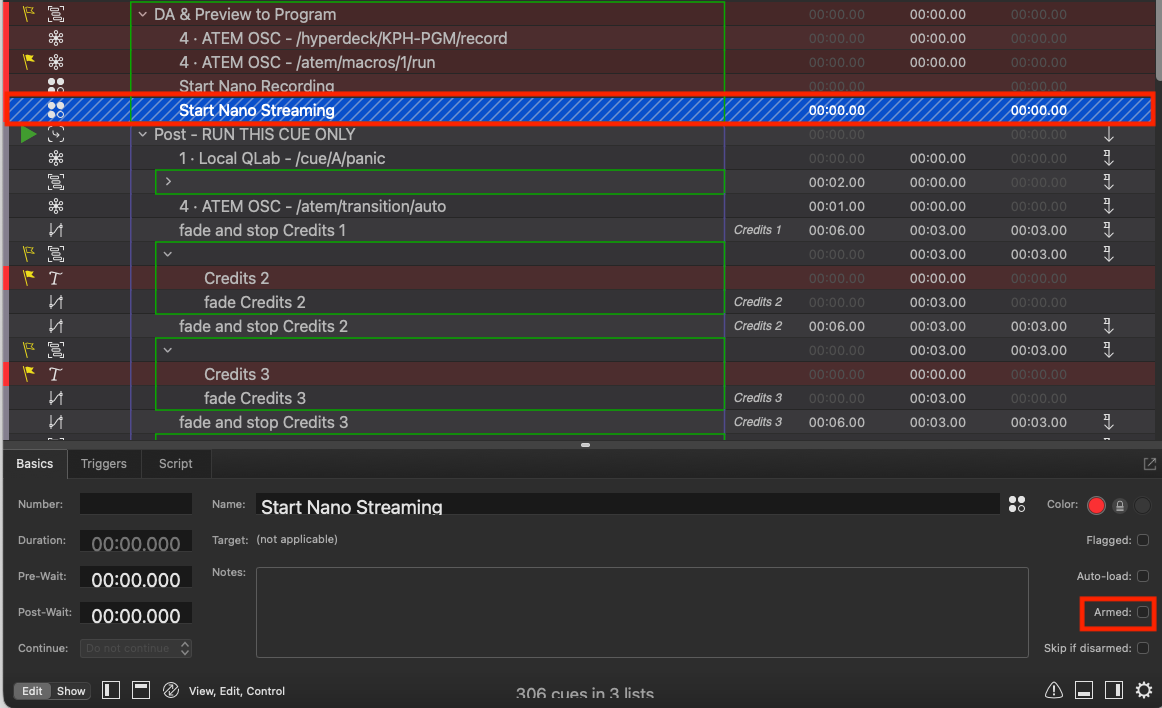Open the Script tab

176,463
